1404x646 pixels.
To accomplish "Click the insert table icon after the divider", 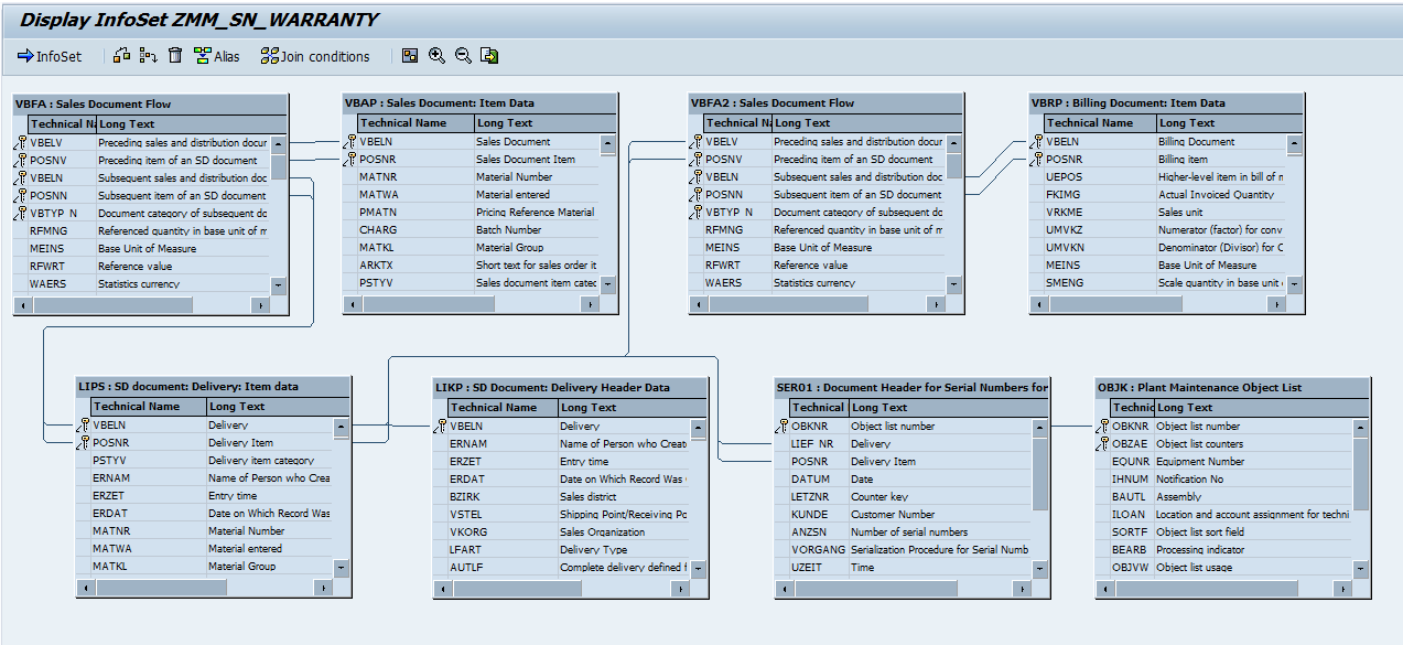I will (120, 56).
